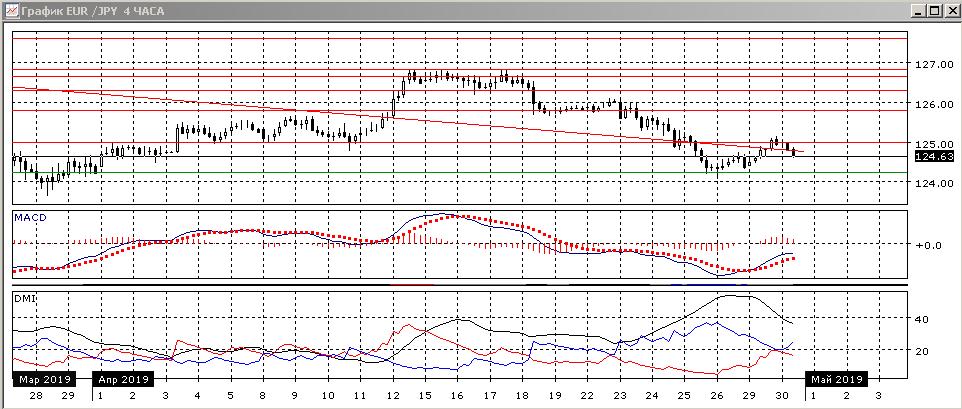Click the Май 2019 month marker
Screen dimensions: 962x409
838,380
